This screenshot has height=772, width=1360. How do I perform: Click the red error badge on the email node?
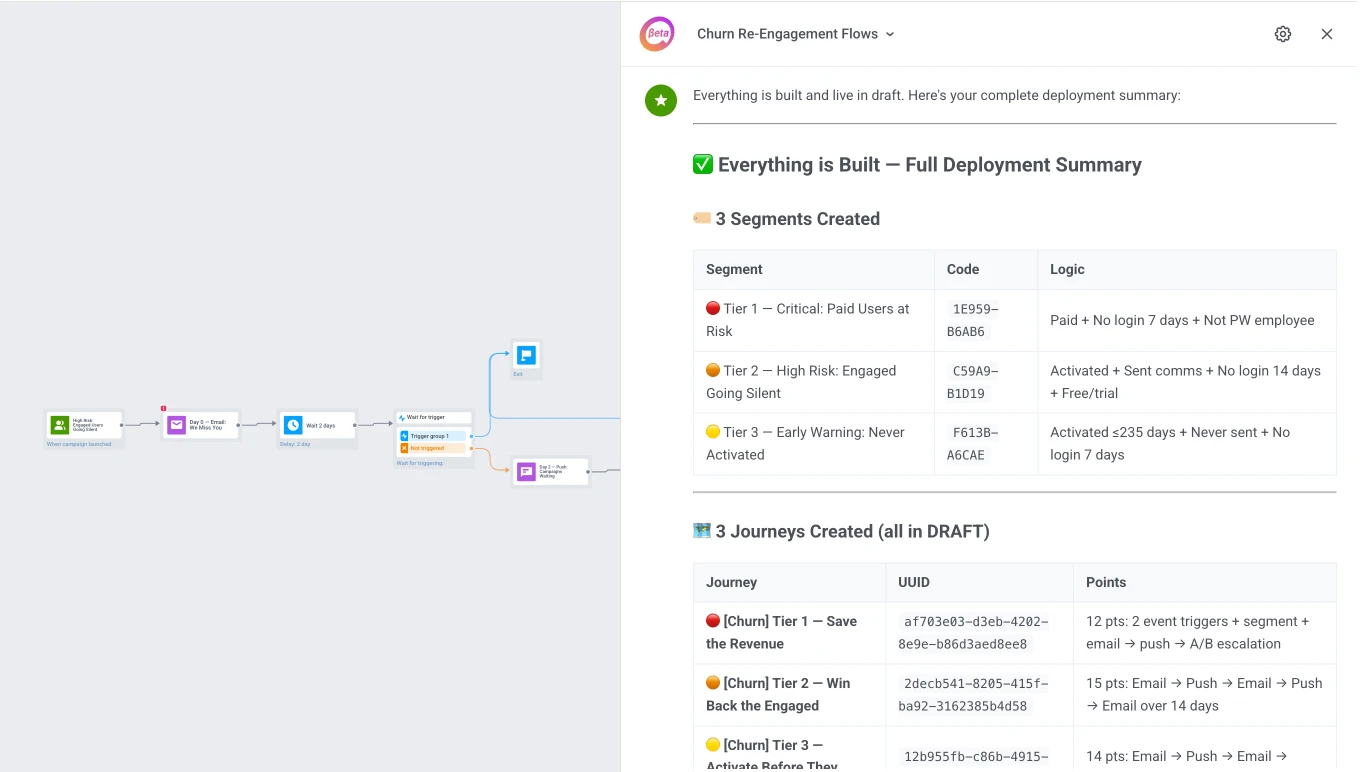163,409
